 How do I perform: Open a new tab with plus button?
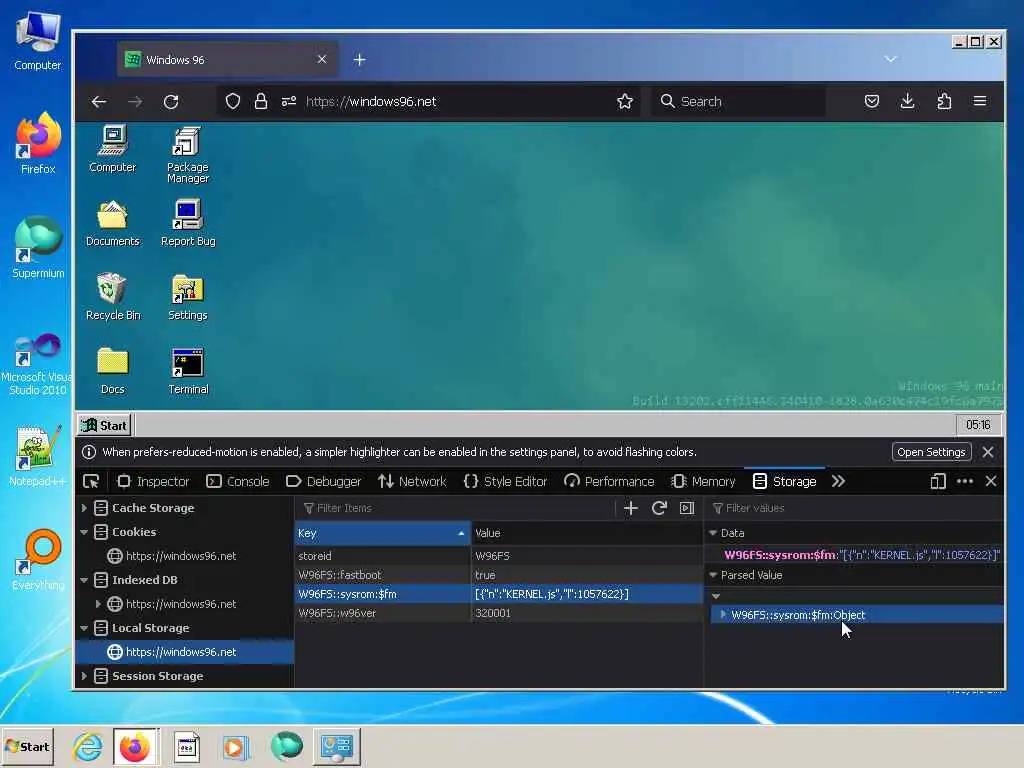click(359, 59)
